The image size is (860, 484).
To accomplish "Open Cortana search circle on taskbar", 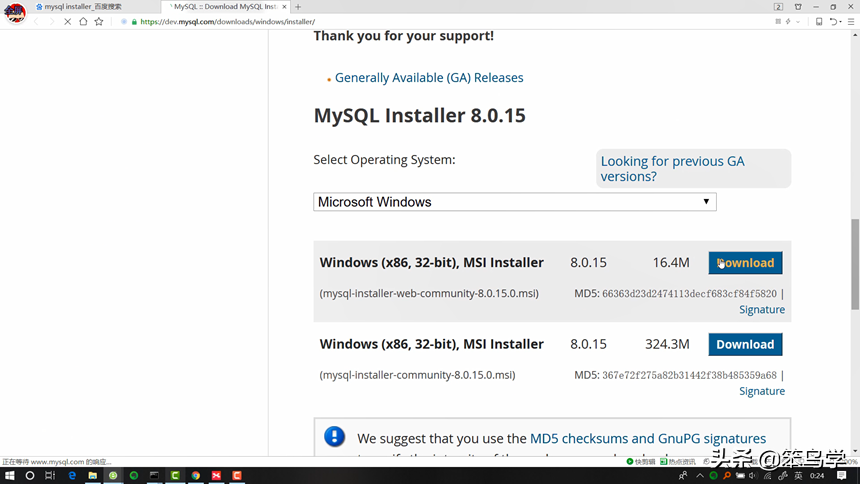I will 30,475.
